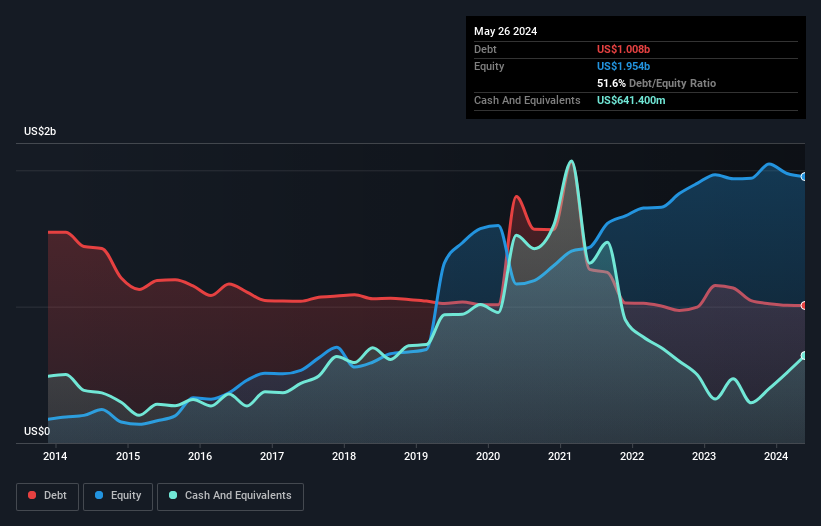The image size is (821, 526).
Task: Click the 2024 x-axis label
Action: pyautogui.click(x=776, y=457)
